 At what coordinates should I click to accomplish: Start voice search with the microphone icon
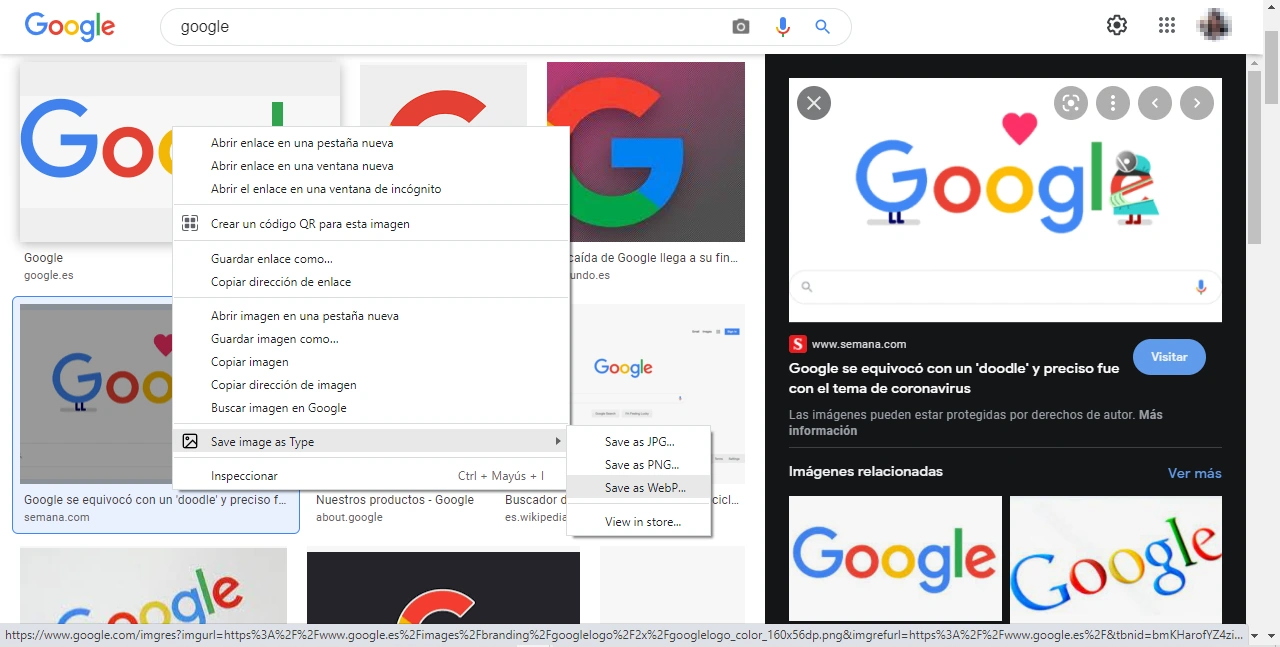(783, 27)
